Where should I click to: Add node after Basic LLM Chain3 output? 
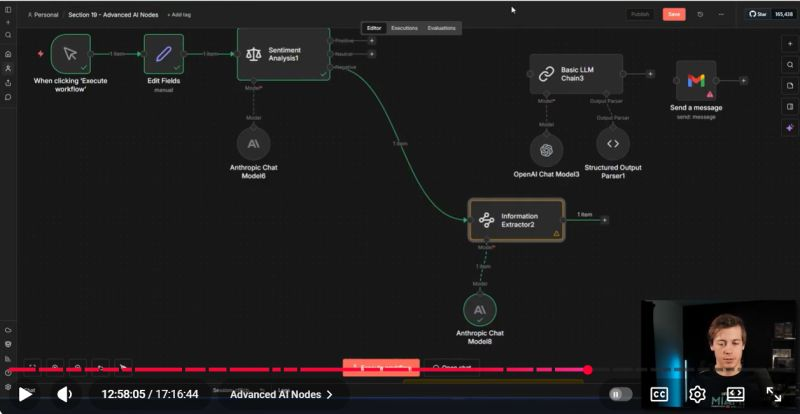(x=650, y=74)
